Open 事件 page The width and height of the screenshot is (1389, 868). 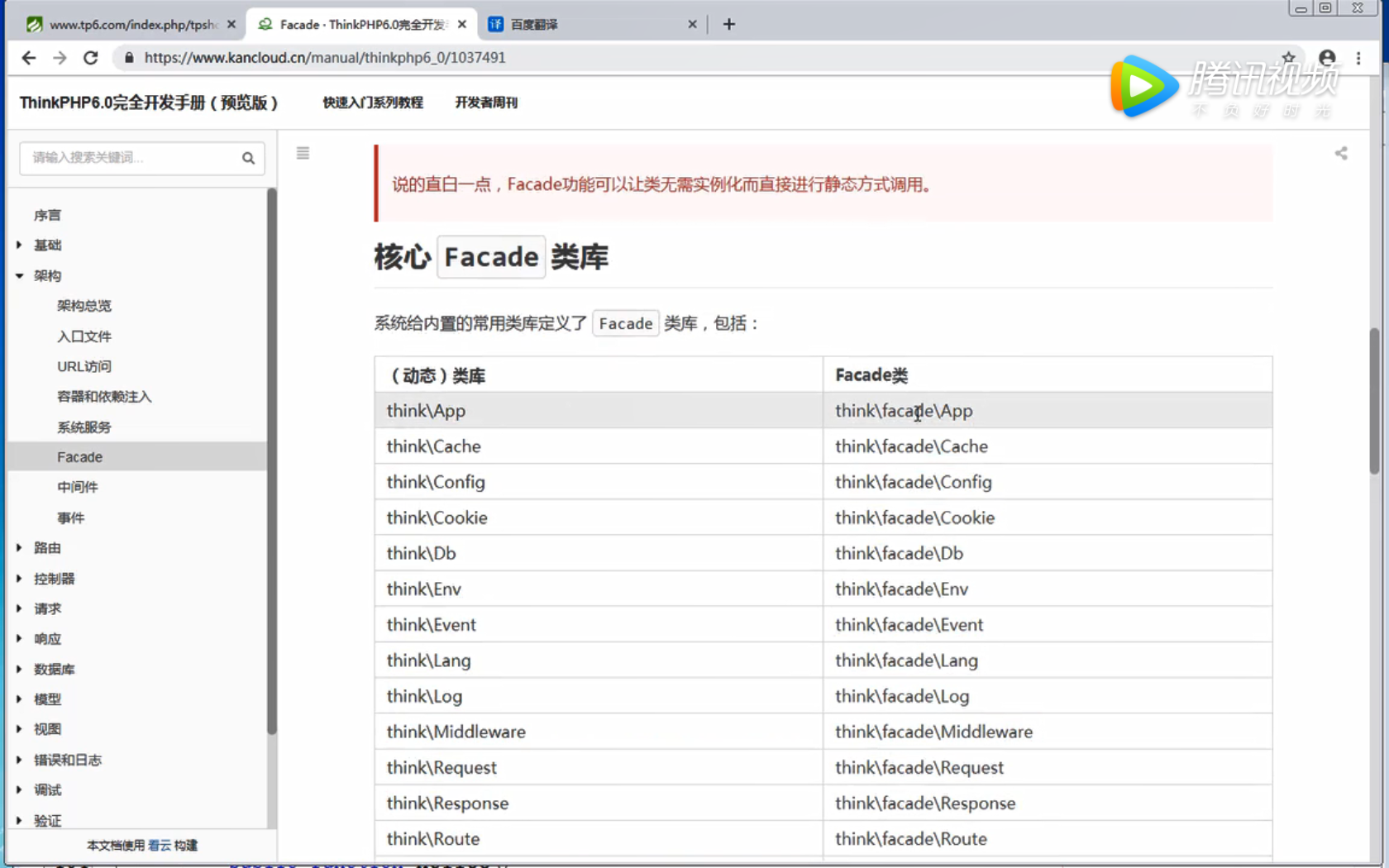pyautogui.click(x=71, y=517)
